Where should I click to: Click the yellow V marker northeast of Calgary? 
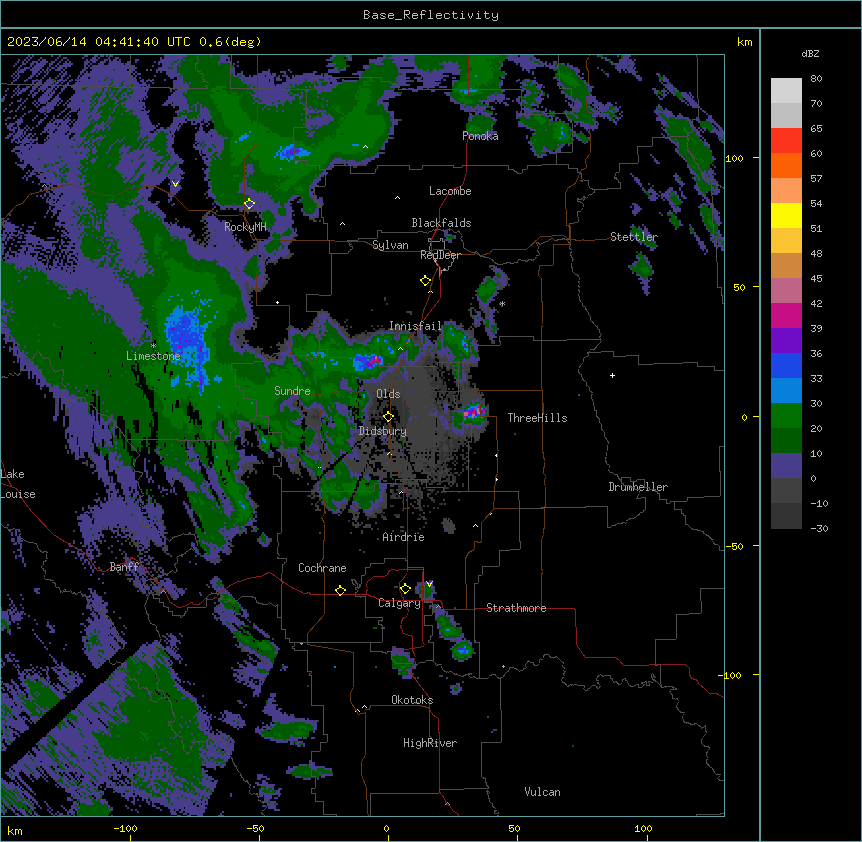(x=429, y=584)
